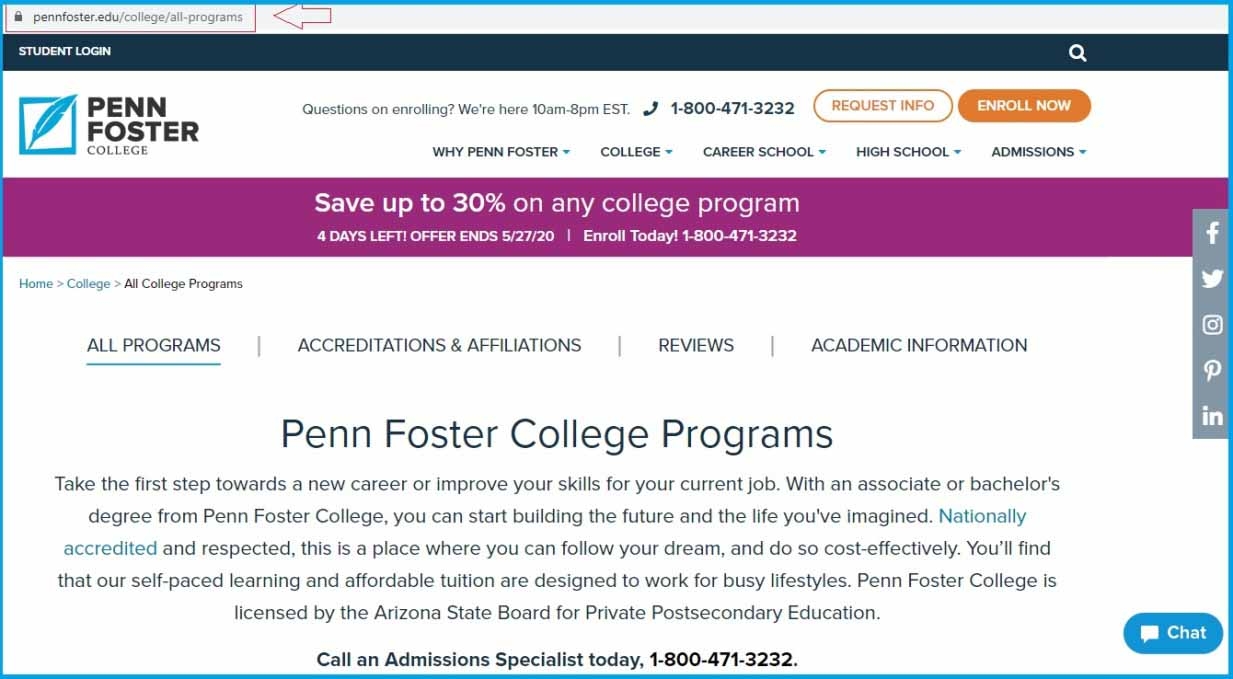1233x679 pixels.
Task: Open the WHY PENN FOSTER dropdown
Action: (499, 152)
